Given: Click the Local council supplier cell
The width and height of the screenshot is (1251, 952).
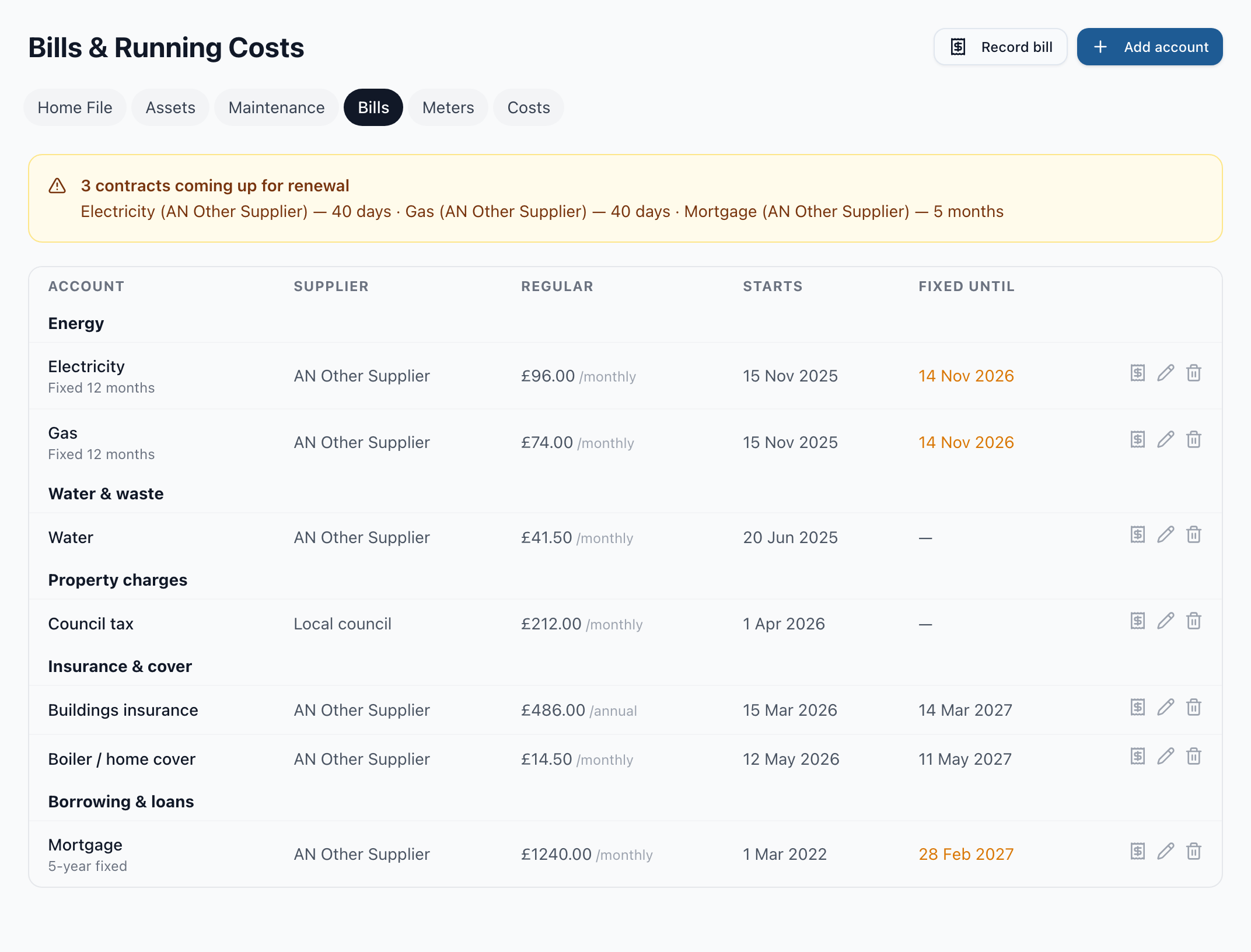Looking at the screenshot, I should click(343, 624).
